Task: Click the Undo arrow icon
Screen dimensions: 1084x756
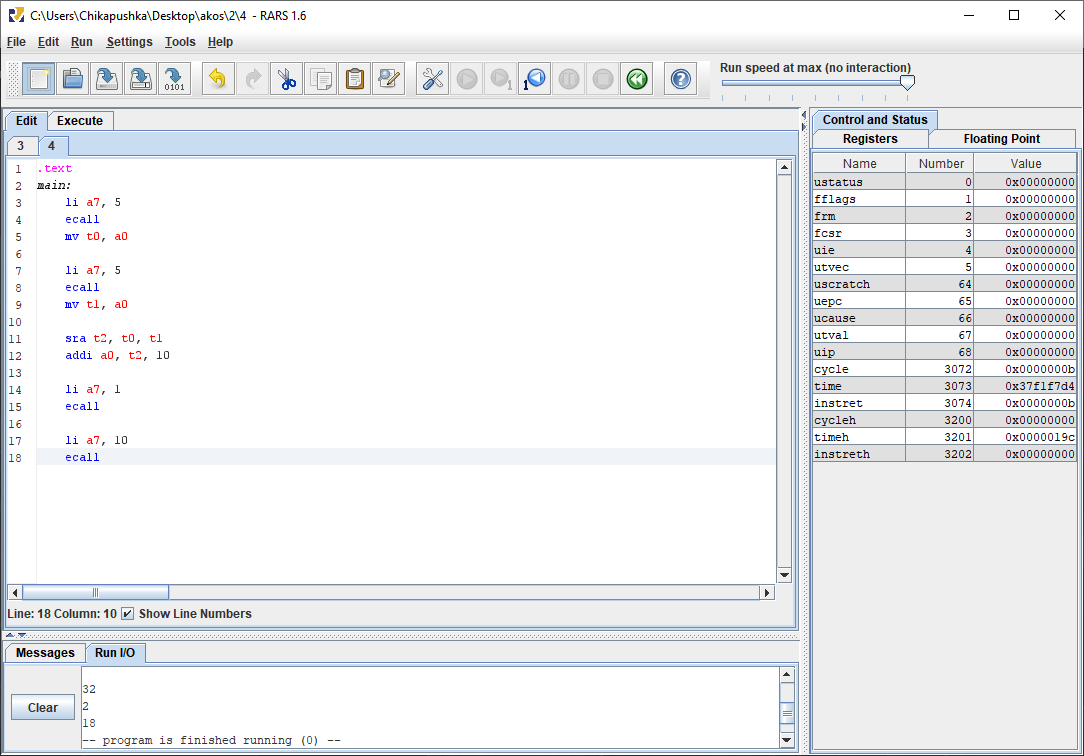Action: click(x=218, y=79)
